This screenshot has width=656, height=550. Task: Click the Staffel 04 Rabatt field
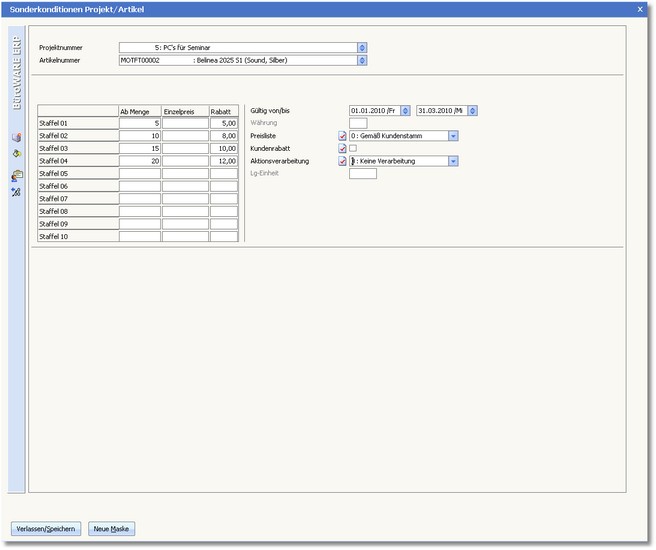pos(224,160)
